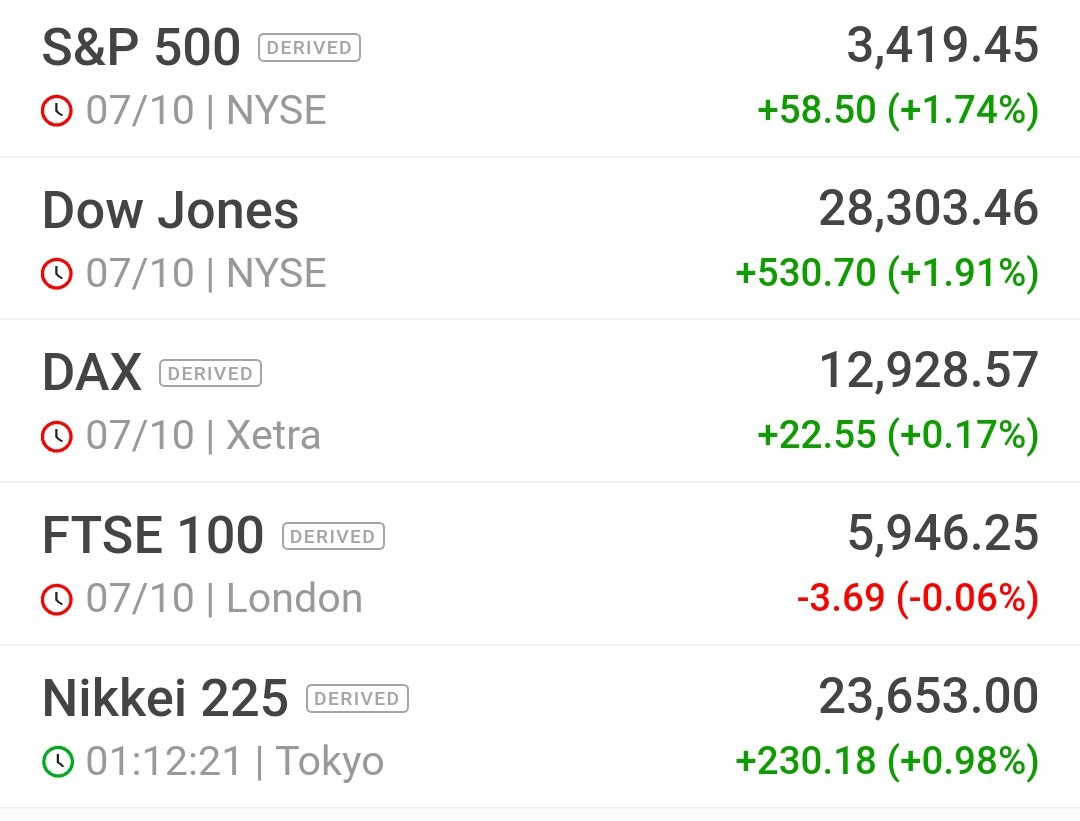The width and height of the screenshot is (1080, 821).
Task: Click the green clock icon for Nikkei Tokyo
Action: [x=57, y=761]
